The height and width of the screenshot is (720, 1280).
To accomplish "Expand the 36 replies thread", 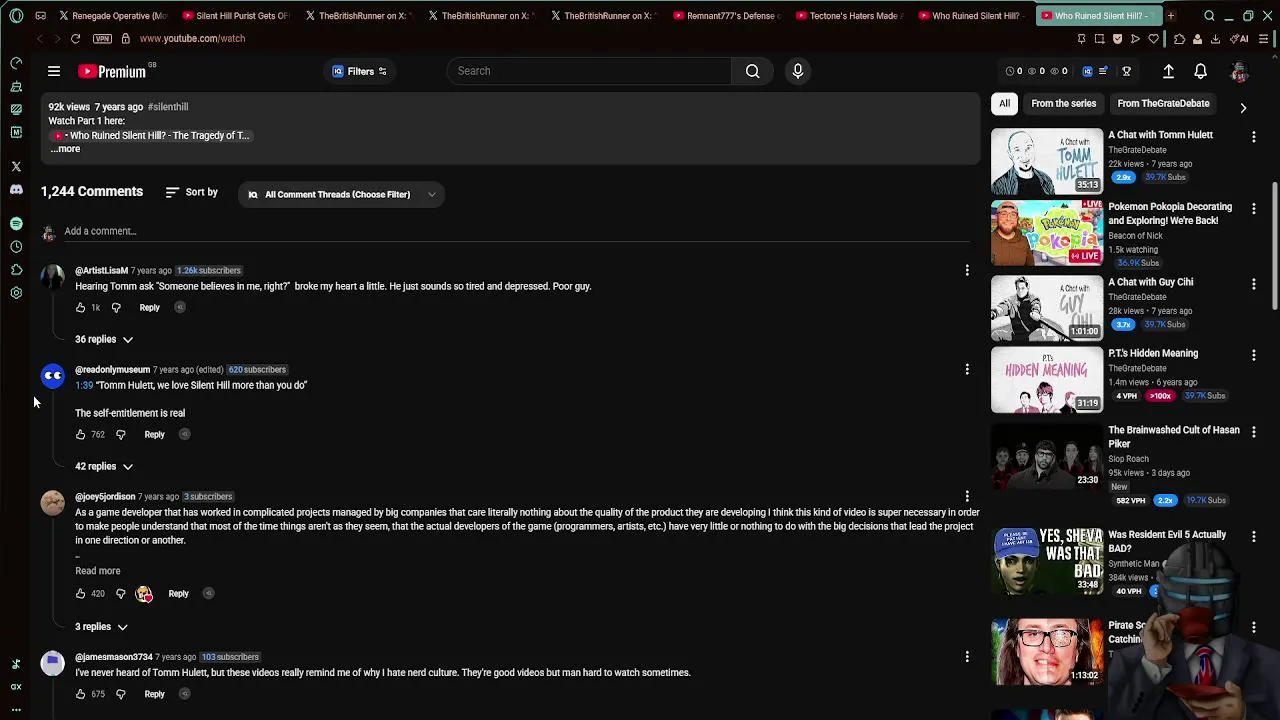I will coord(104,339).
